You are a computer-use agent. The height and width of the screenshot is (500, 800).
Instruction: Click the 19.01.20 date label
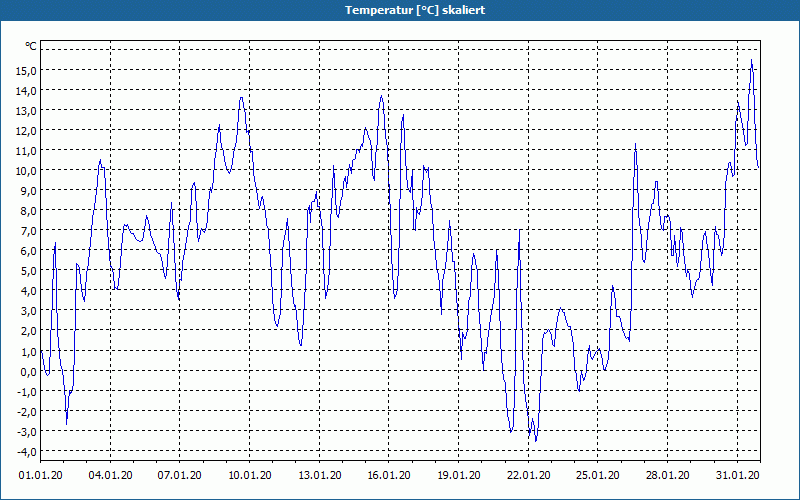click(459, 475)
